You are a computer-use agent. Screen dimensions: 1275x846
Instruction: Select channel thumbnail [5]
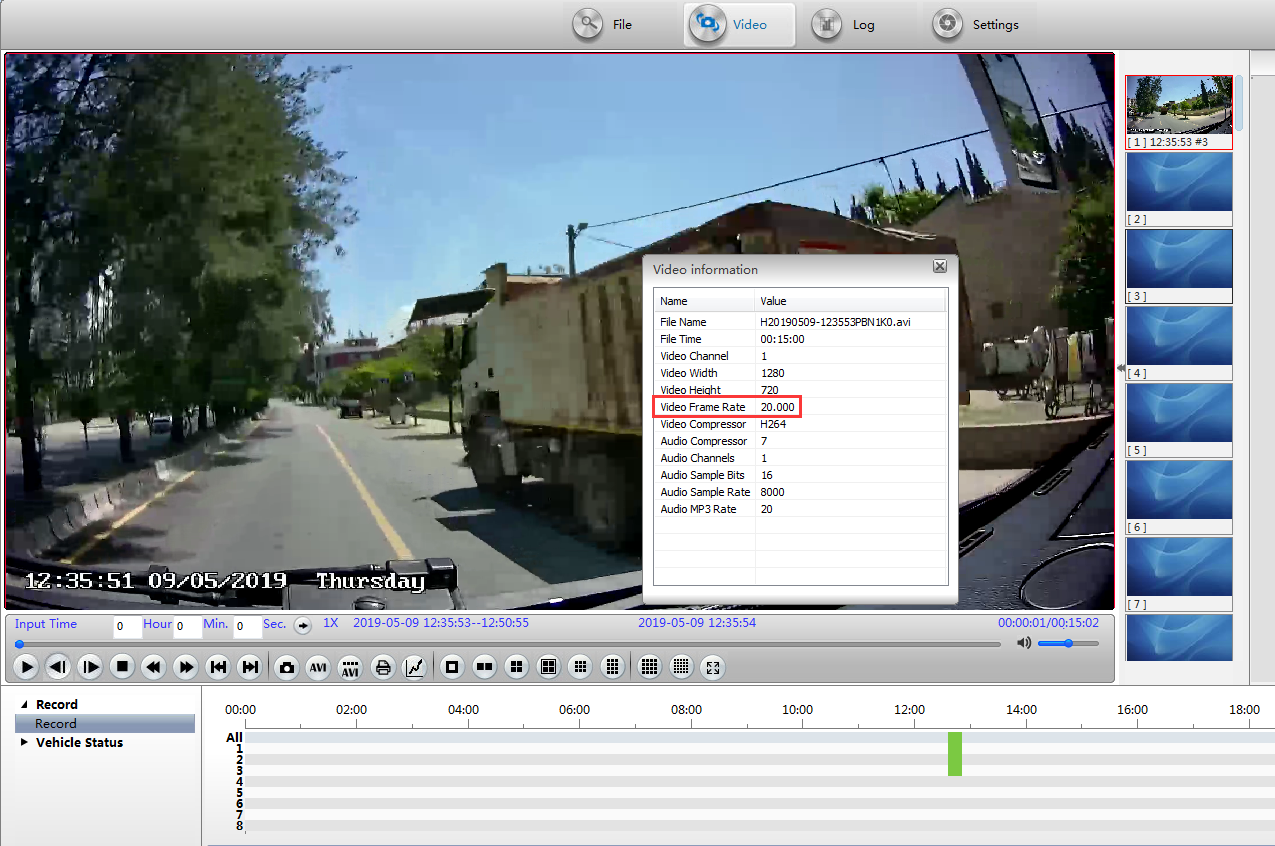tap(1179, 419)
